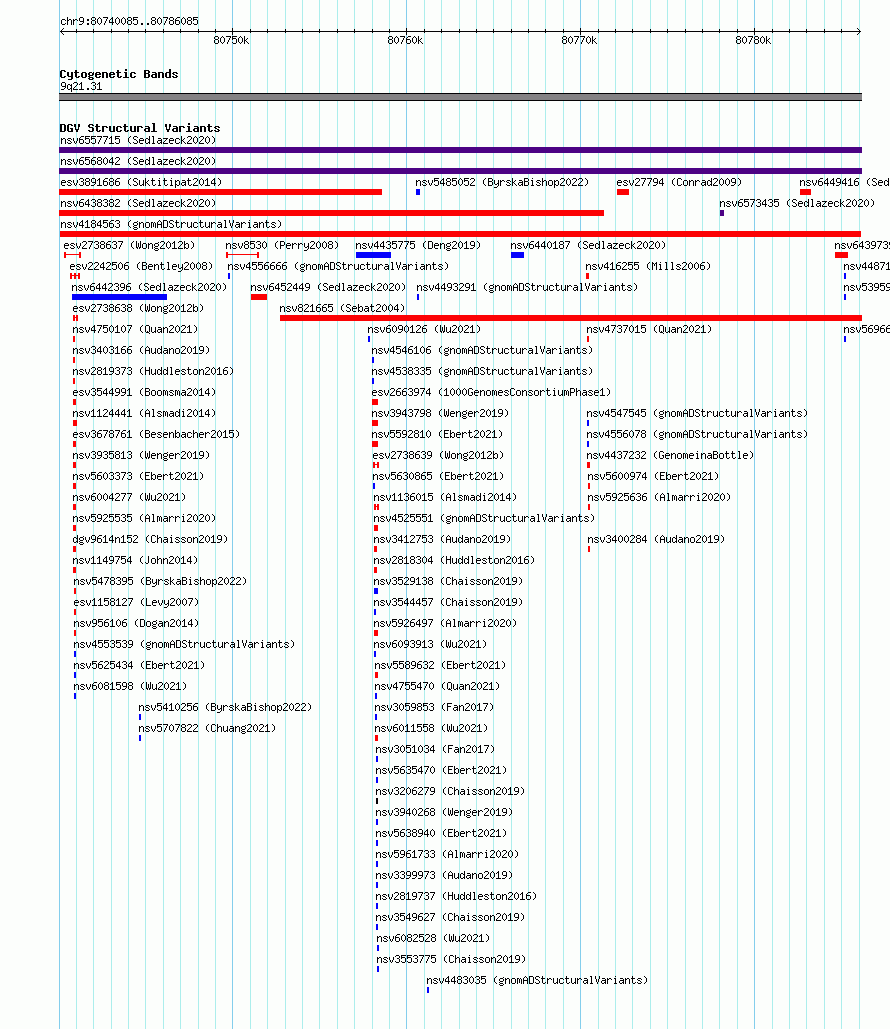Select the purple bar under nsv6568042
Viewport: 890px width, 1029px height.
[460, 171]
